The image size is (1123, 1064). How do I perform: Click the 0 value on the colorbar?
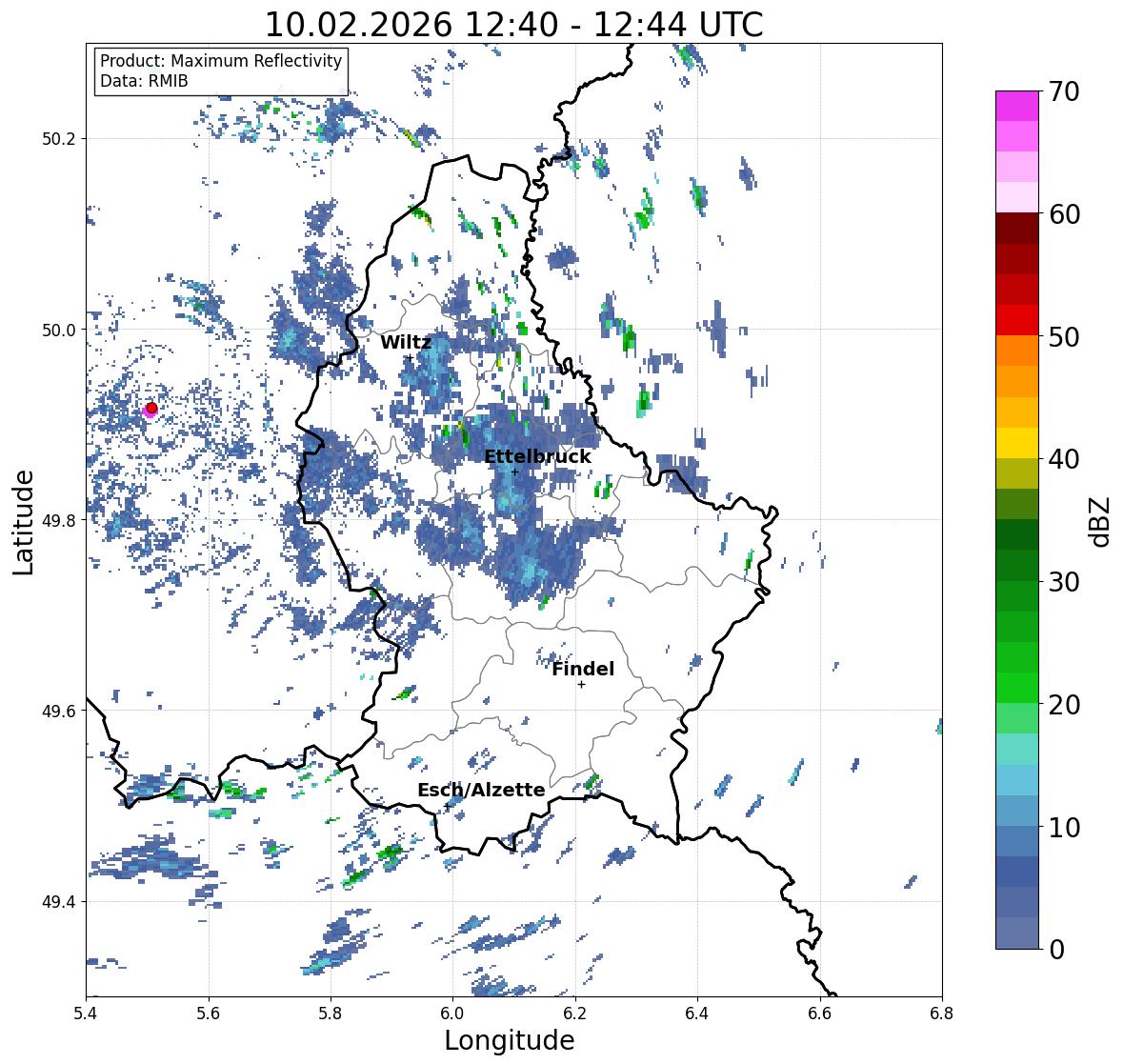click(1056, 950)
